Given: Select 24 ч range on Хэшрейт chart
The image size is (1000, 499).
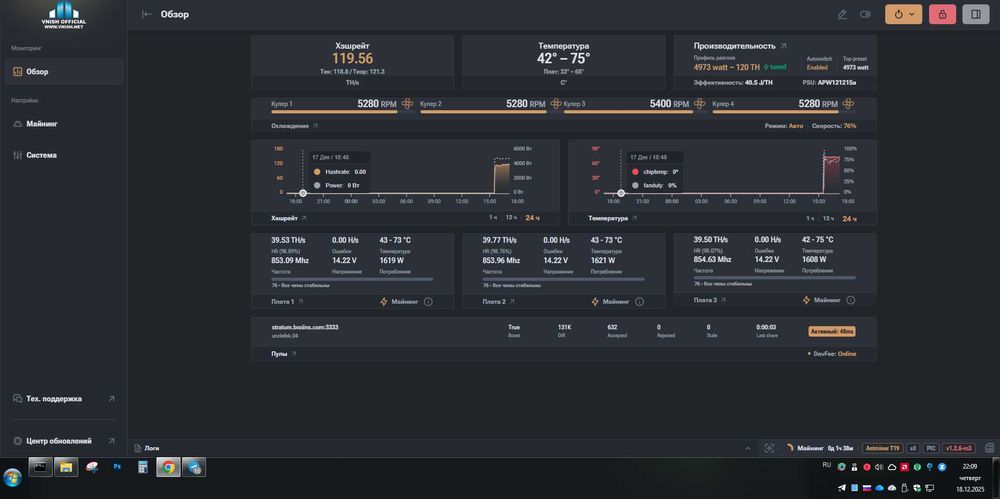Looking at the screenshot, I should (532, 218).
